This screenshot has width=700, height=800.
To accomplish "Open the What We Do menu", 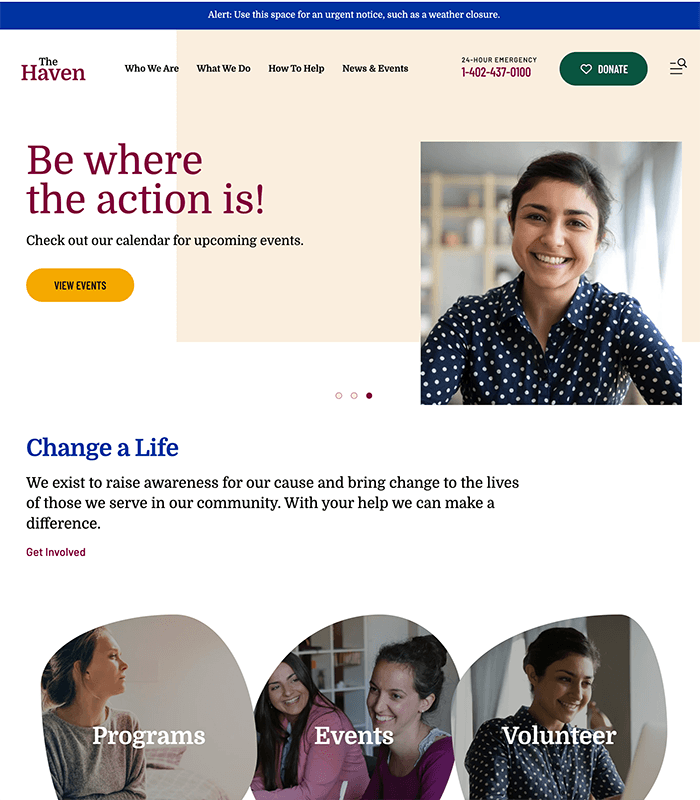I will click(223, 68).
